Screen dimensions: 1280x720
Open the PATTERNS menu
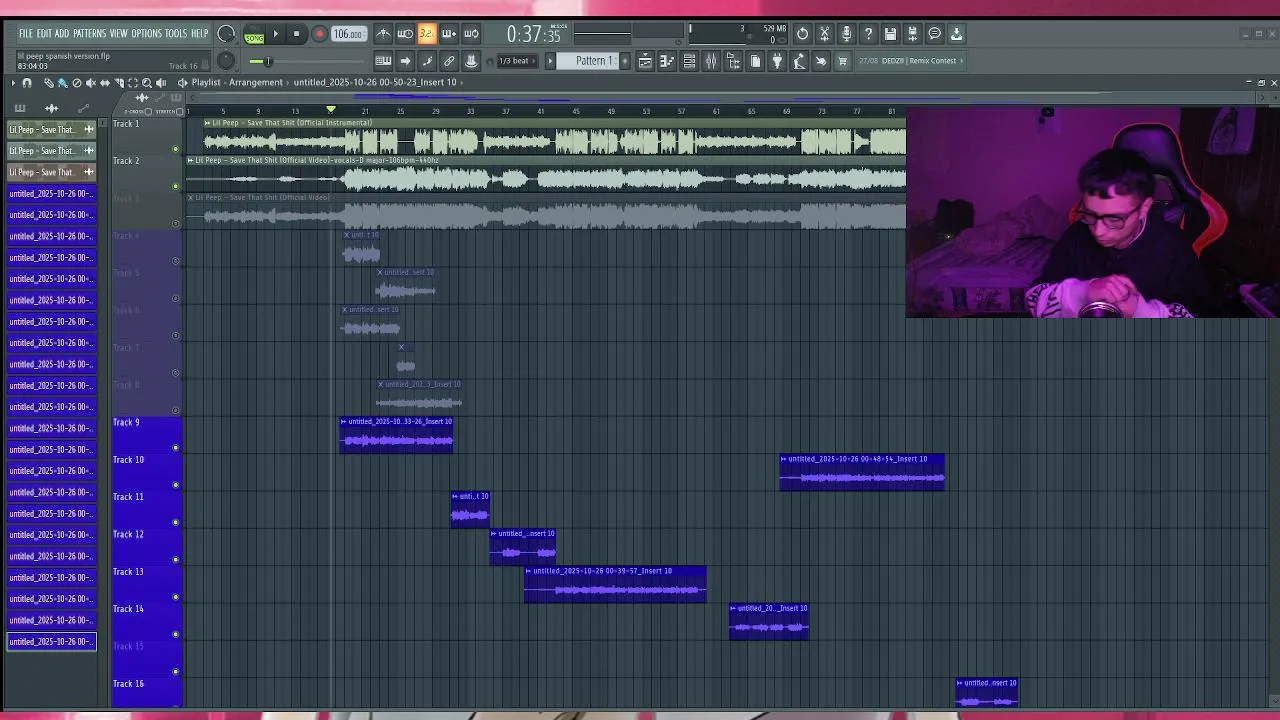[89, 34]
